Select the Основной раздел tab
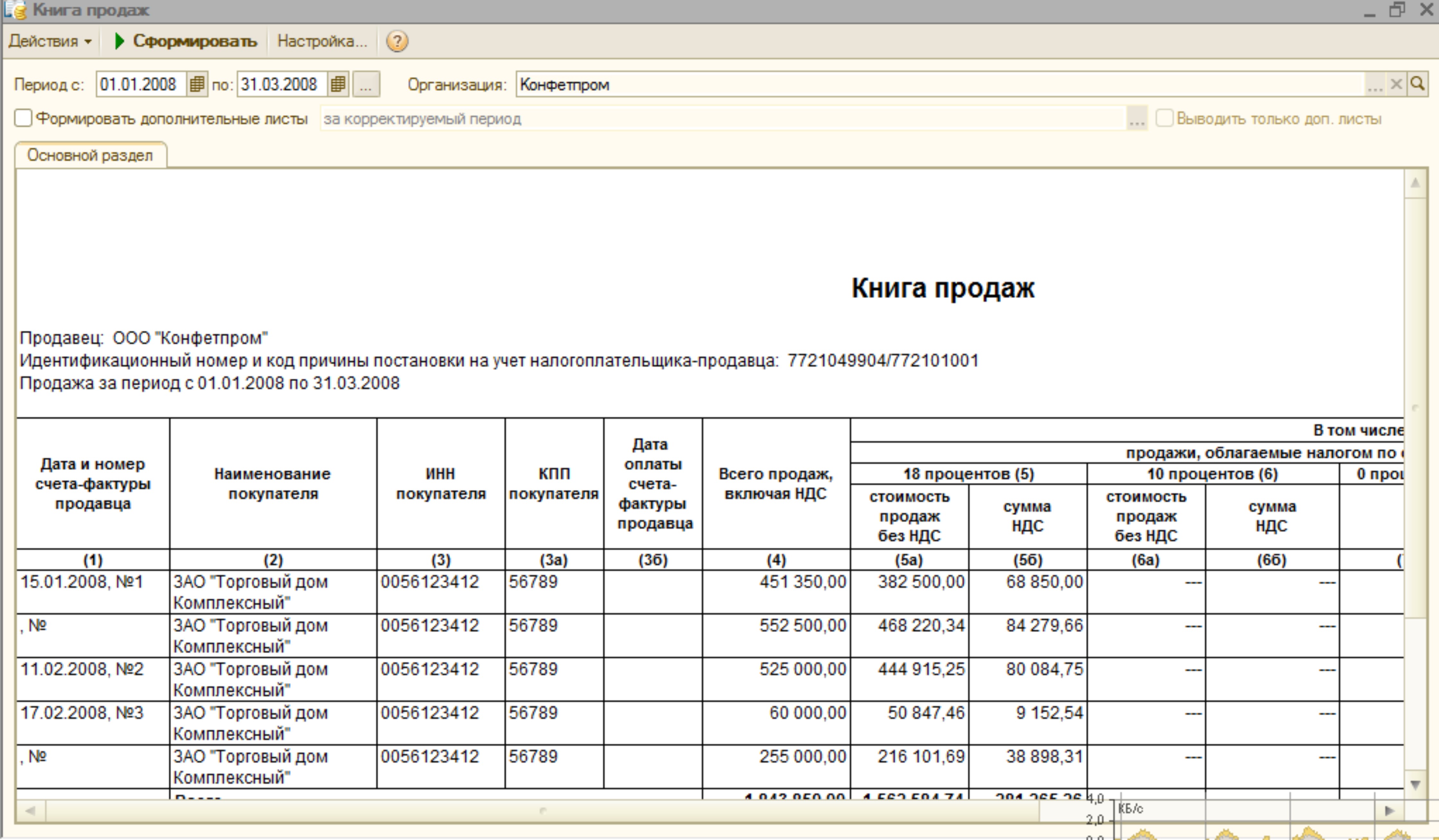 90,155
